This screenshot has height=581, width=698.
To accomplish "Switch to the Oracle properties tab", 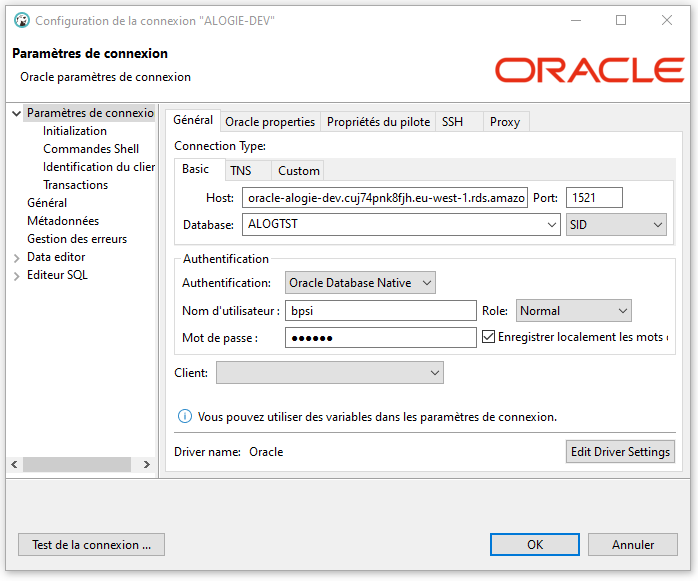I will (270, 122).
